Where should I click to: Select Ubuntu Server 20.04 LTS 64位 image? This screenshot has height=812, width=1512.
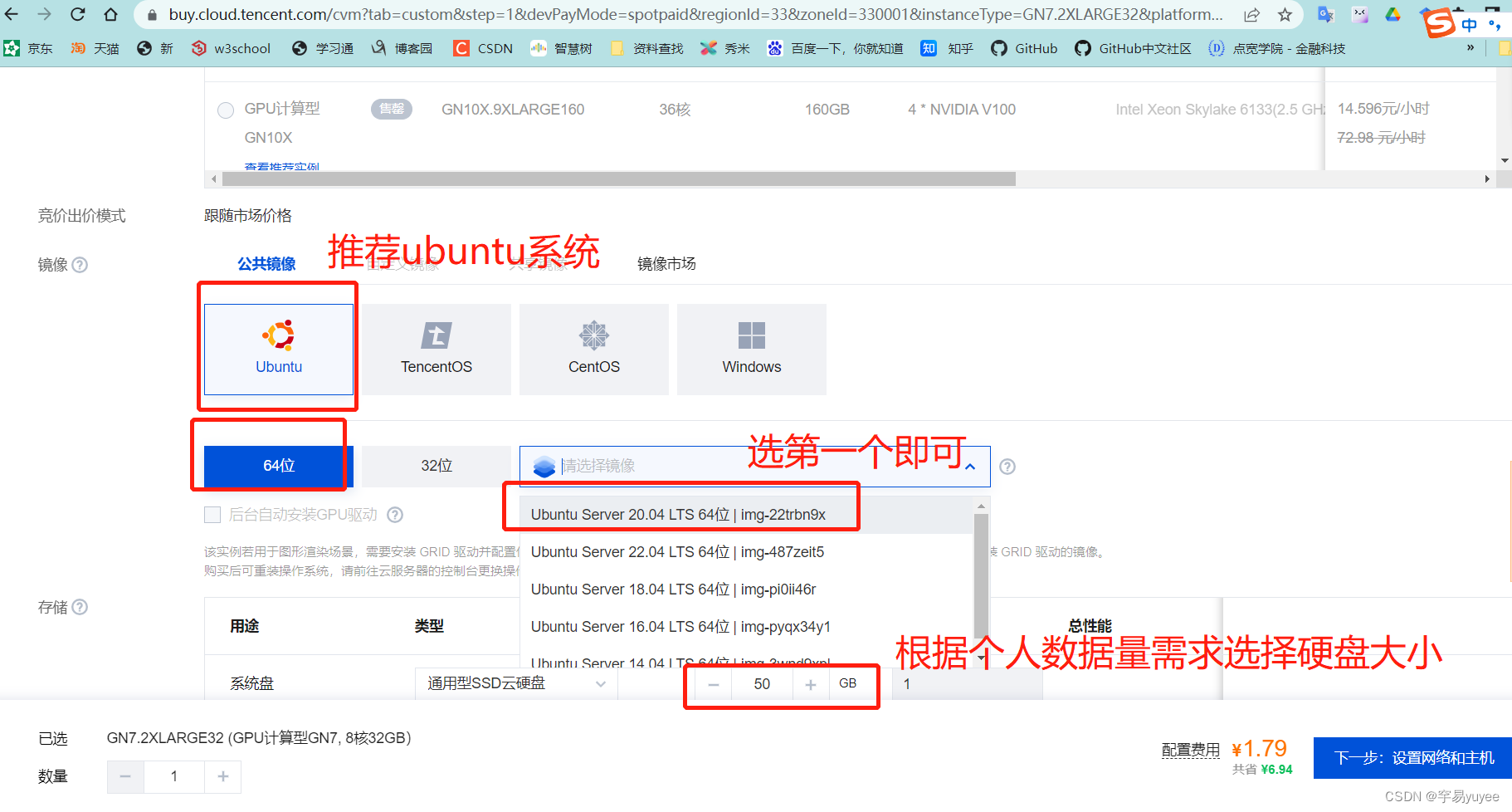747,515
